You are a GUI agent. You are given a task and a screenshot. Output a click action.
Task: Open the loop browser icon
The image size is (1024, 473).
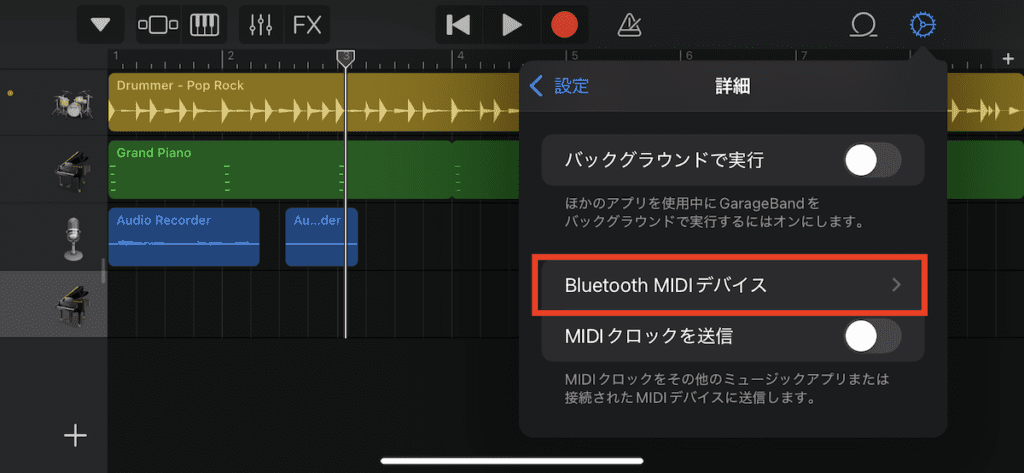coord(862,25)
